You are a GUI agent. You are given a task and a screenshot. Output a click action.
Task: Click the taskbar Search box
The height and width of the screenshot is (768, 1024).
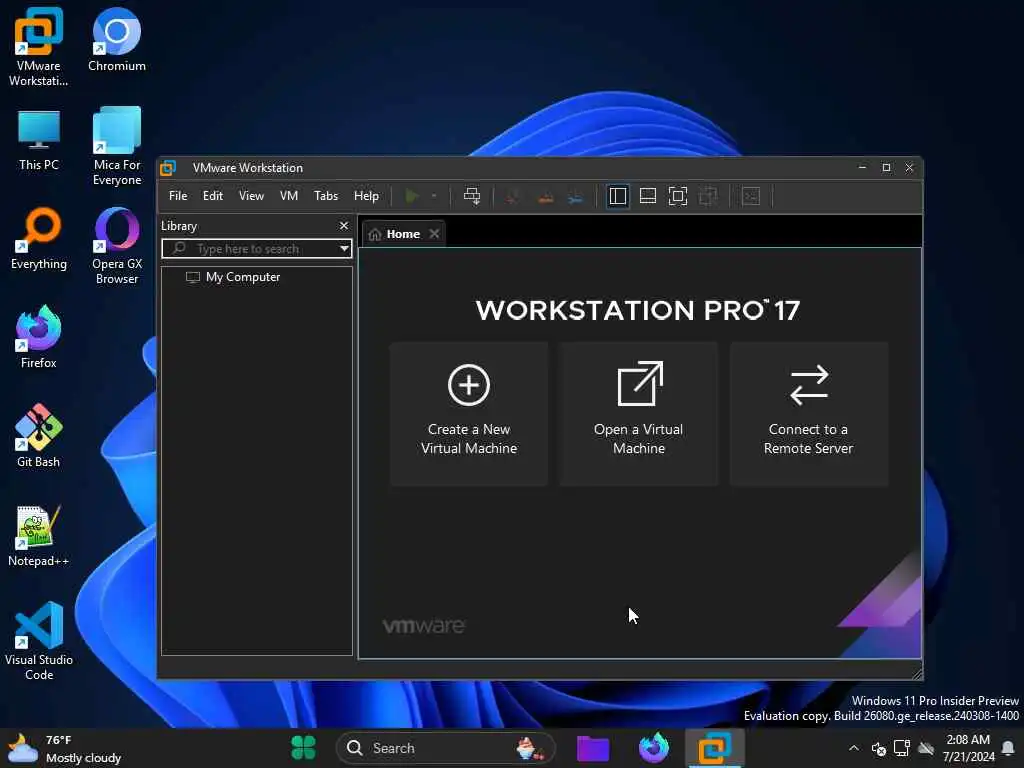point(445,748)
